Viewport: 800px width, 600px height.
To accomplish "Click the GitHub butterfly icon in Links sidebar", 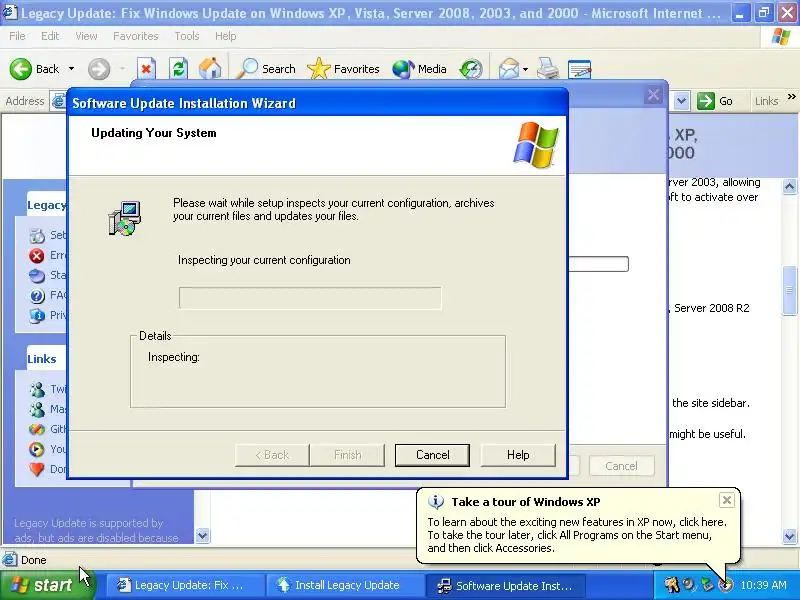I will pos(37,430).
